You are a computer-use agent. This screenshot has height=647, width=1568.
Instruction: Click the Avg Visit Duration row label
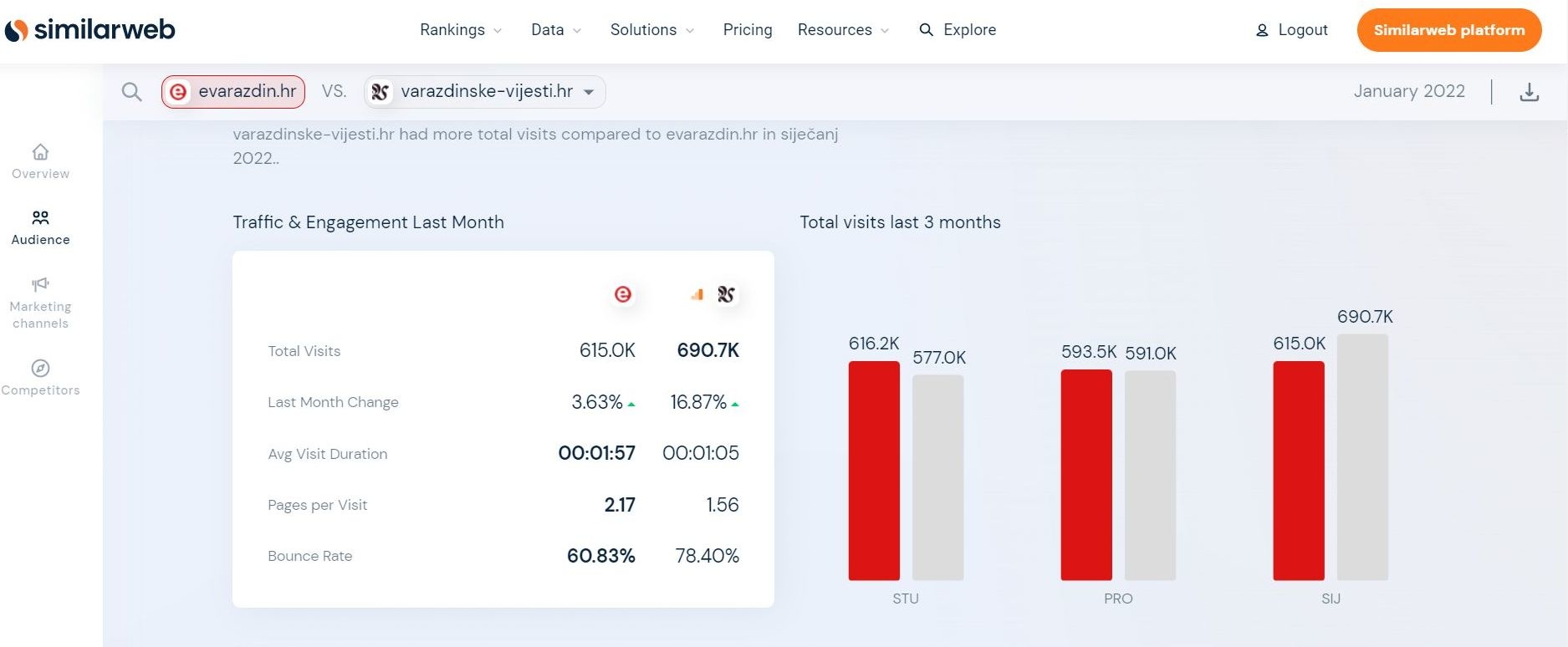[328, 454]
